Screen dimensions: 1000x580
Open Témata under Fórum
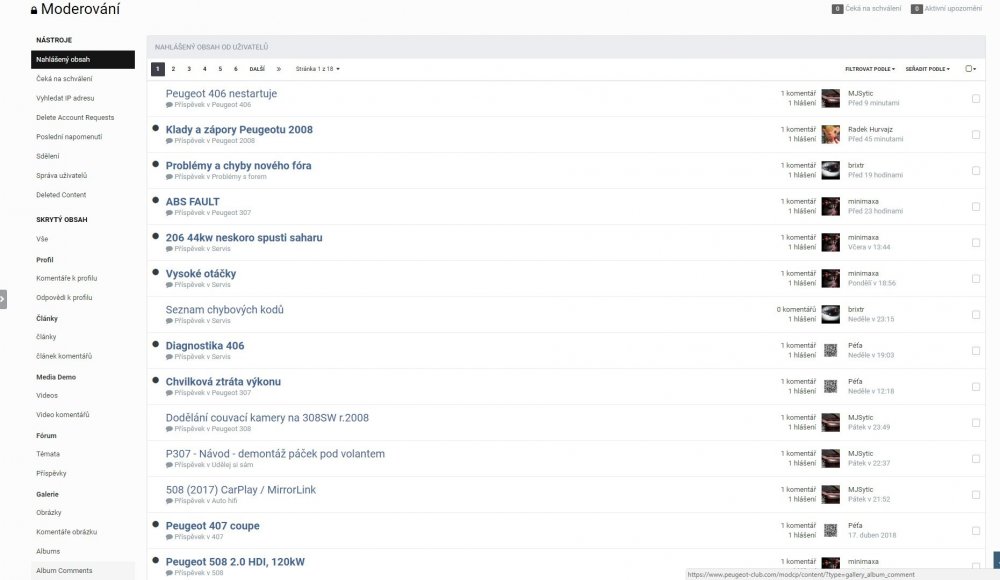click(x=48, y=454)
